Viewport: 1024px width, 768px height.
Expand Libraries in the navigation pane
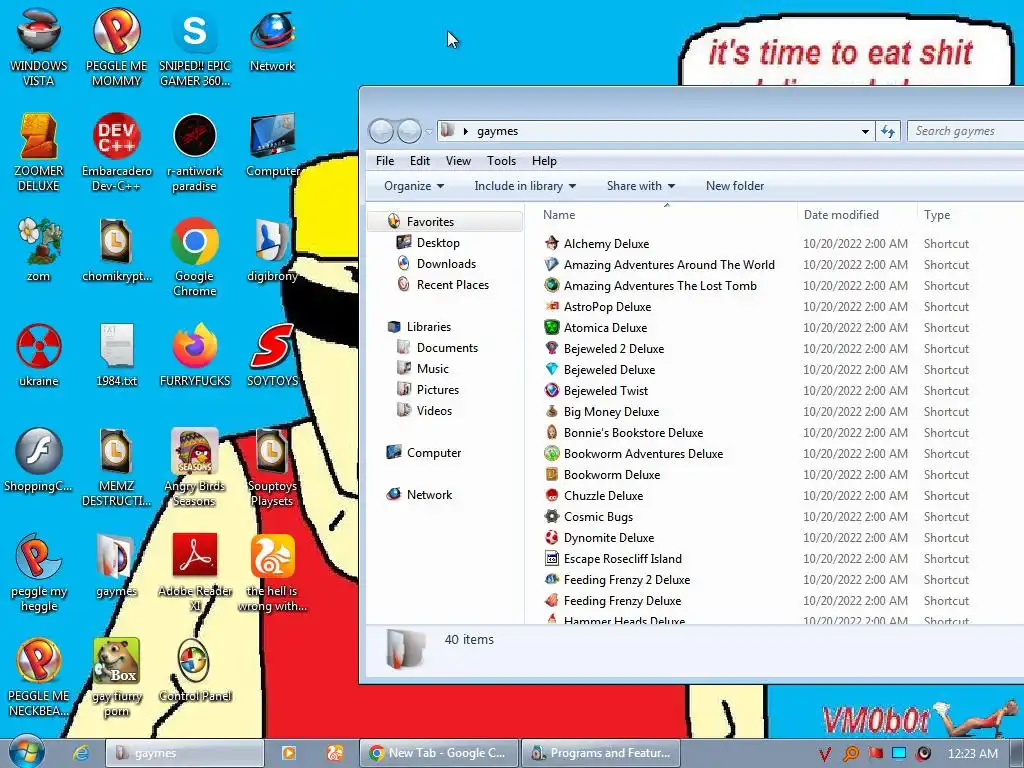[x=428, y=327]
